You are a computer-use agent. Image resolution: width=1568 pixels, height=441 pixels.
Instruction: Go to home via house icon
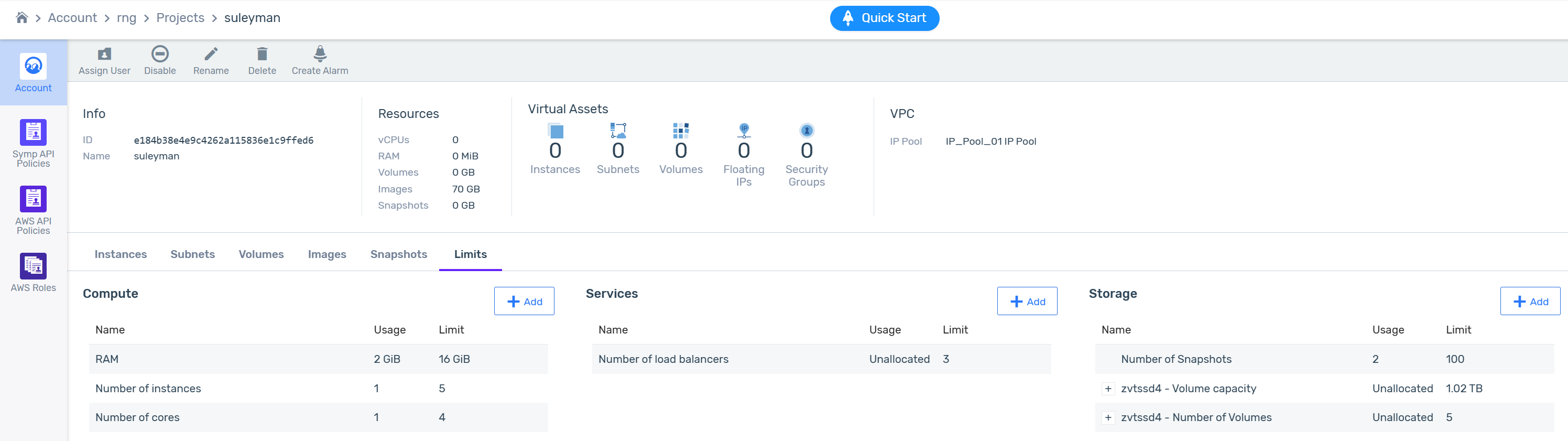click(22, 18)
